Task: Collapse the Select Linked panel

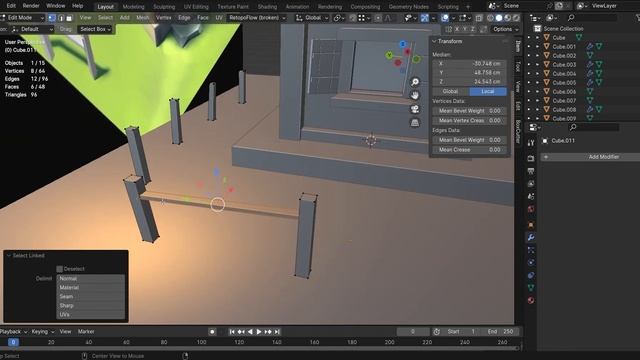Action: (x=9, y=256)
